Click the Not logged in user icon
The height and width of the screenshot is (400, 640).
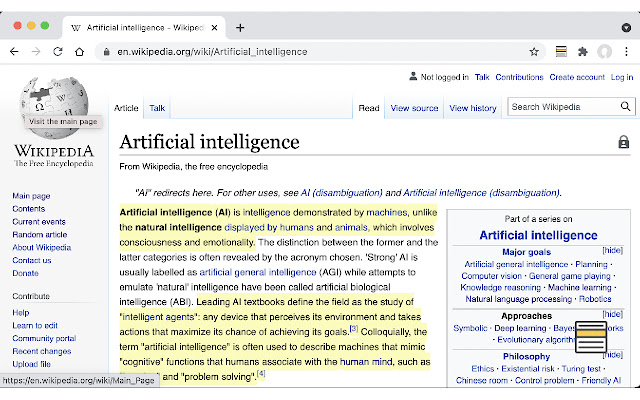(x=413, y=76)
